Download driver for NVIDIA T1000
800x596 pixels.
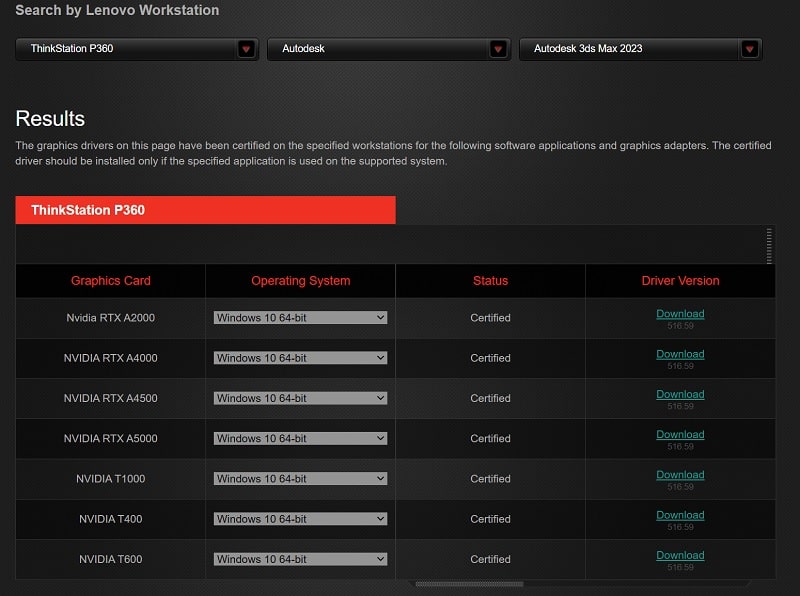point(680,475)
